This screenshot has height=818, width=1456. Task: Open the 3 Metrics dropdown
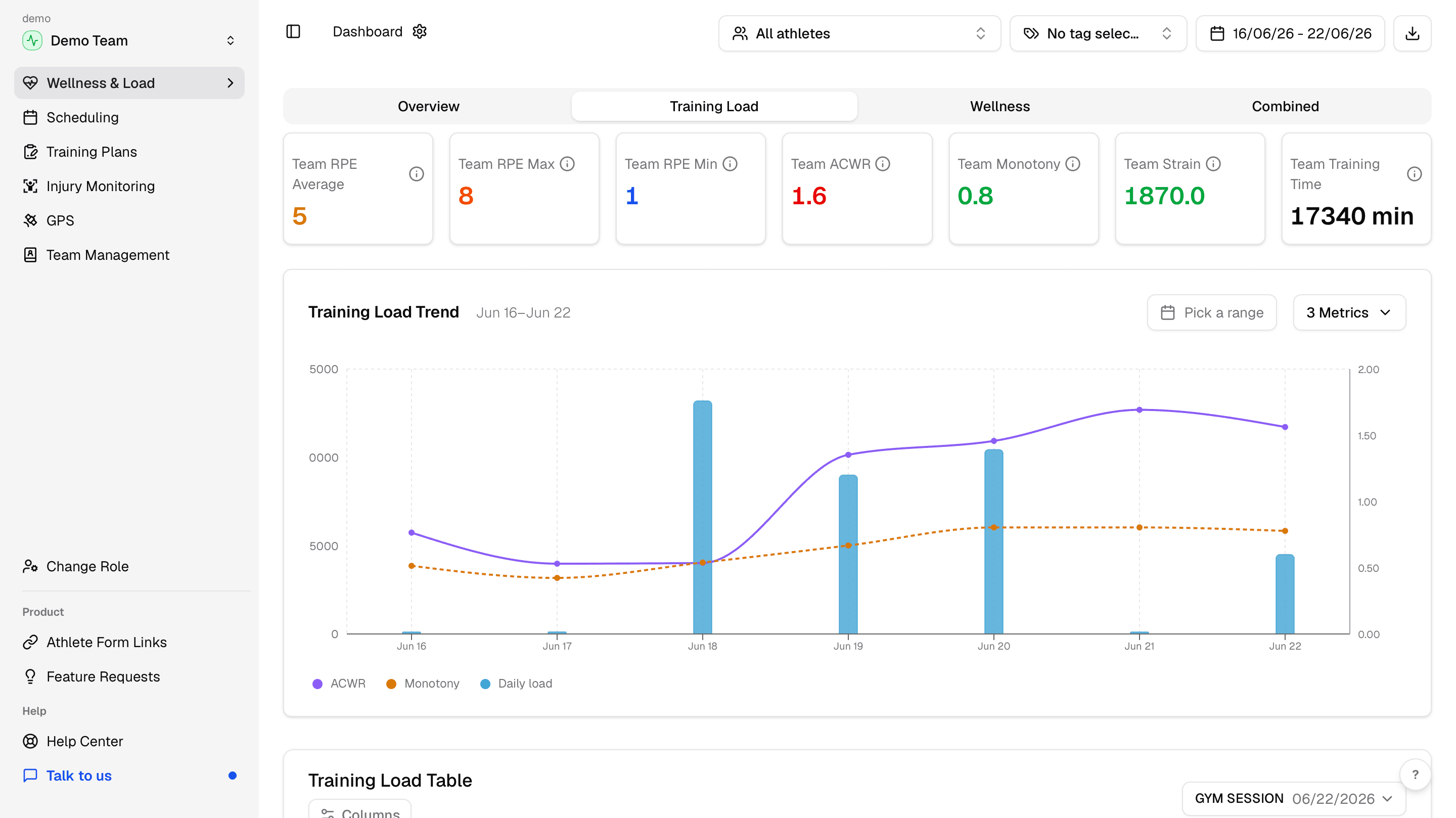1349,312
